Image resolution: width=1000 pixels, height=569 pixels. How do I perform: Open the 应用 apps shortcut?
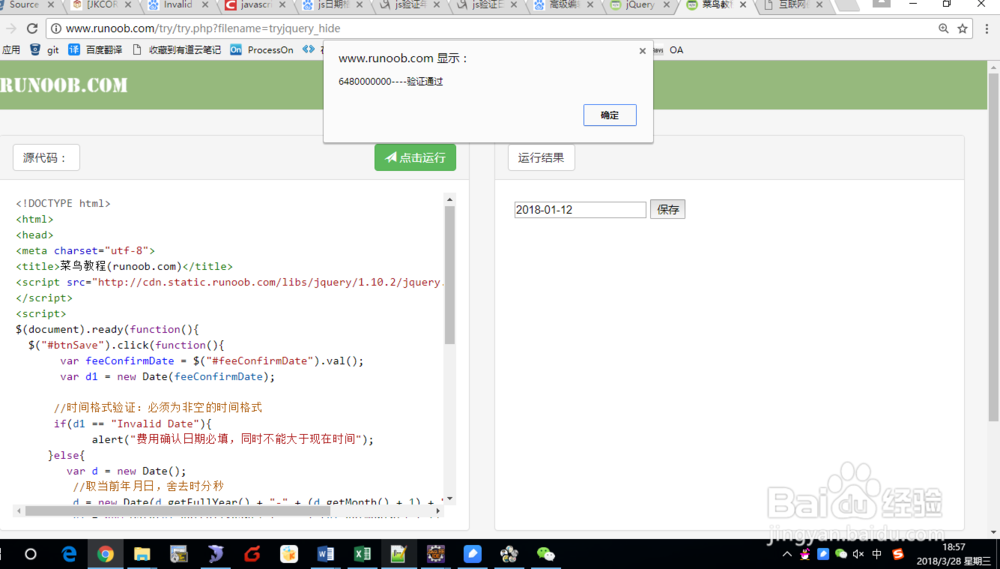click(11, 50)
